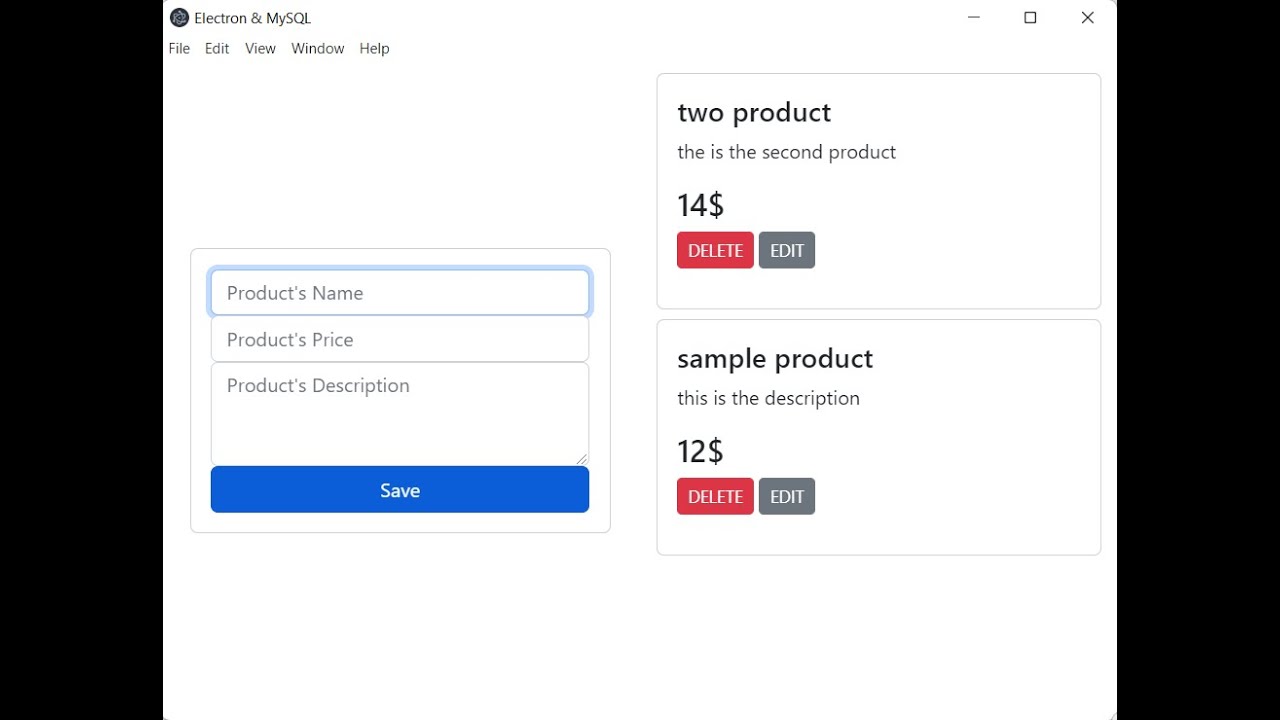Edit the "sample product" item
This screenshot has width=1280, height=720.
pos(787,496)
